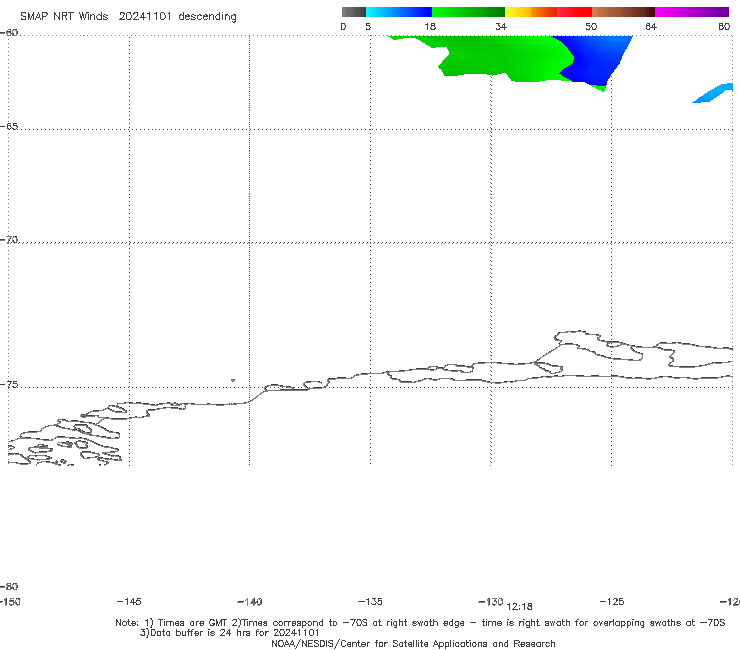Click the longitude label '-130'
The width and height of the screenshot is (740, 650).
(491, 601)
